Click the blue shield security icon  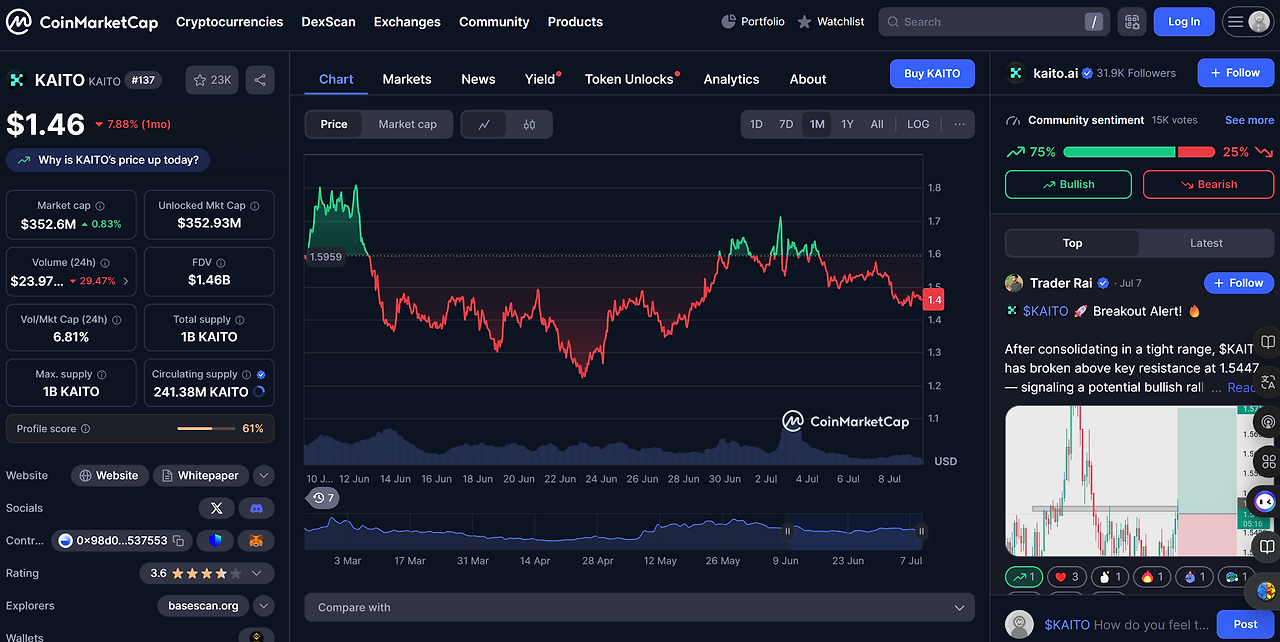point(215,541)
